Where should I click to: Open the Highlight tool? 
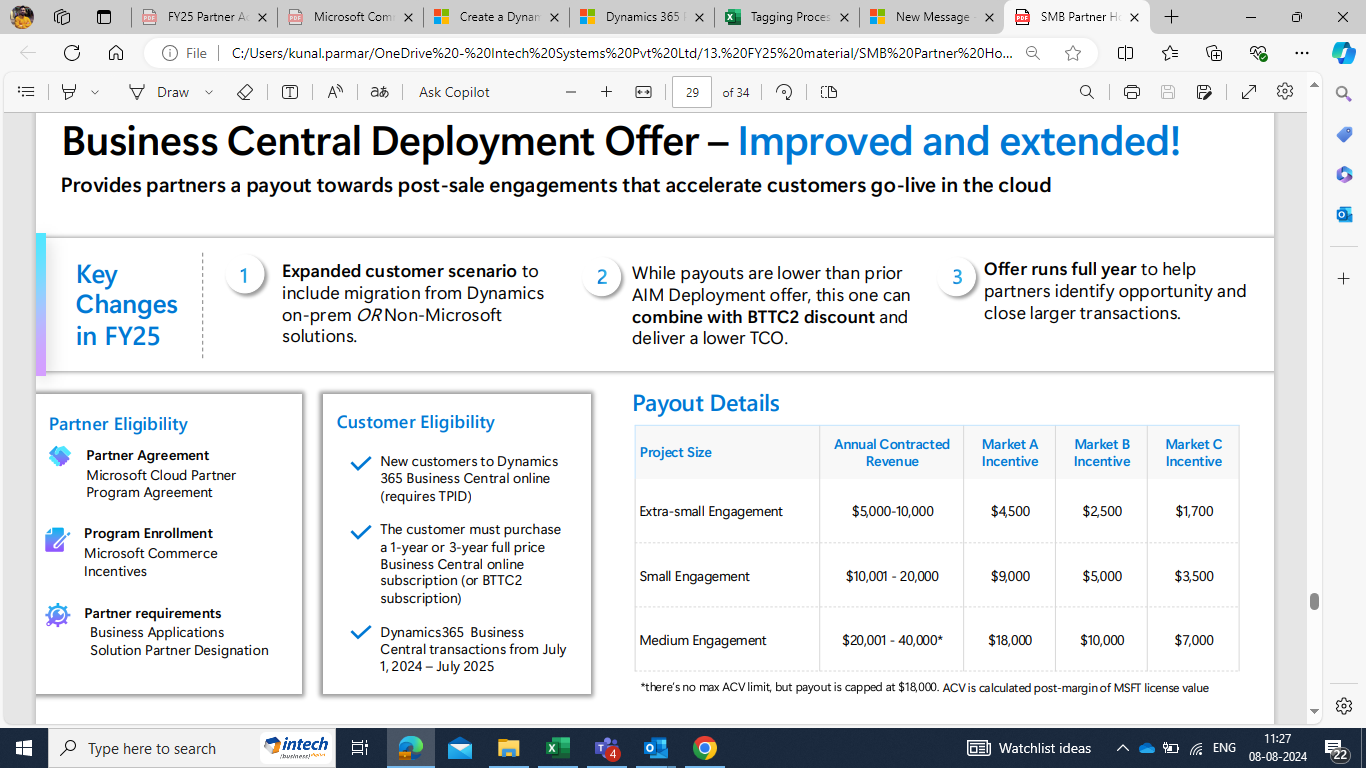(x=67, y=92)
